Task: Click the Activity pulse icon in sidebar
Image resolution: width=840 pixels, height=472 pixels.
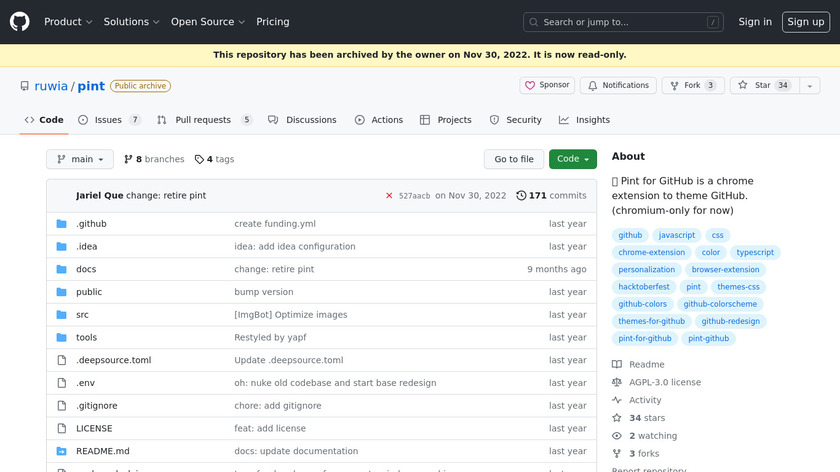Action: tap(617, 400)
